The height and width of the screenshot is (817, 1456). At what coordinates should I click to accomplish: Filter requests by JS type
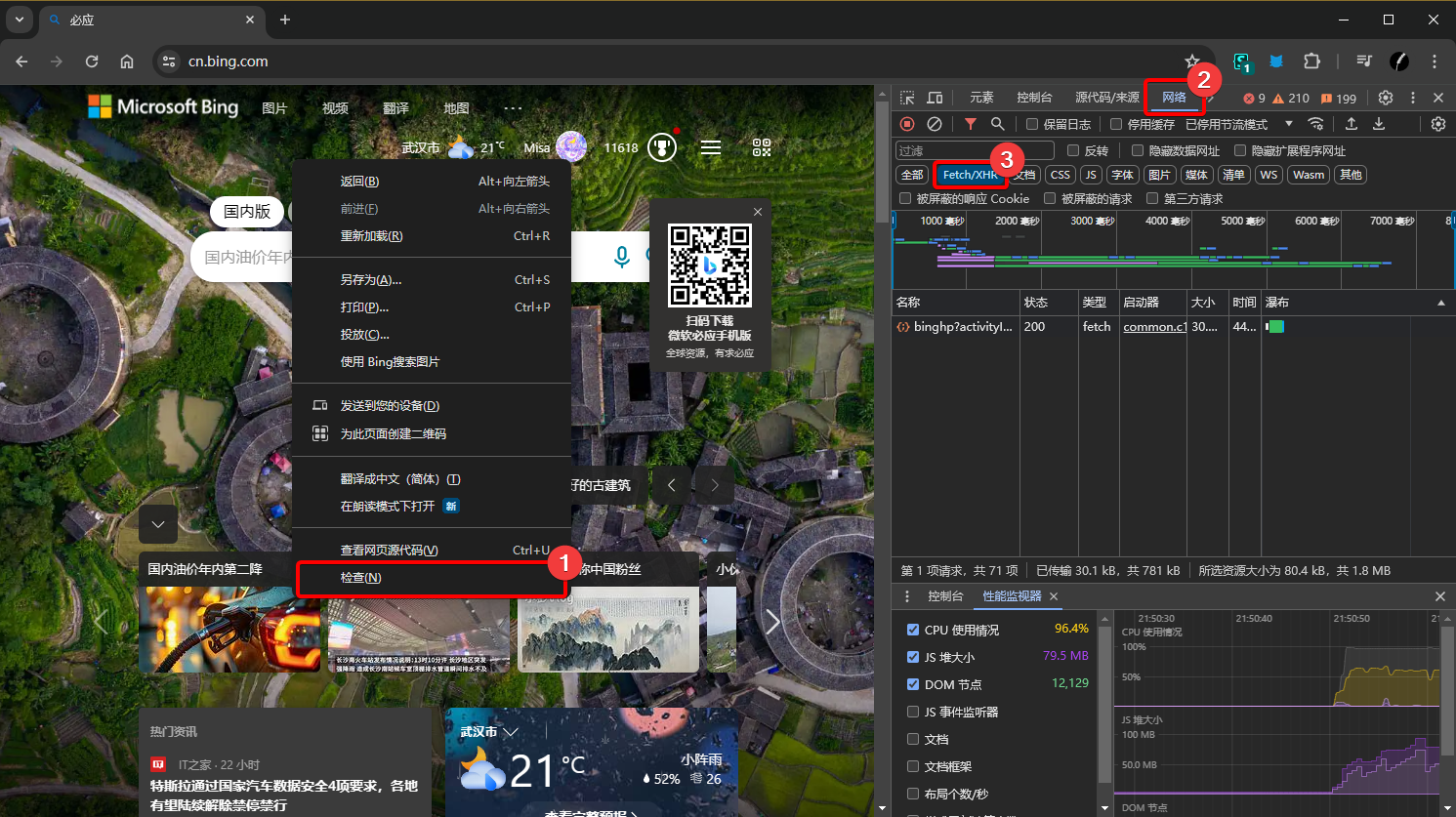coord(1091,175)
